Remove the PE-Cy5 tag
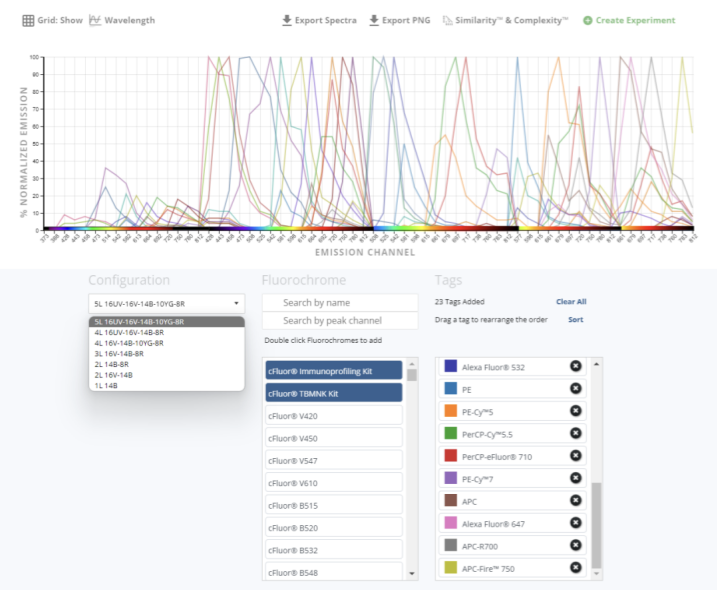Screen dimensions: 717x590 point(575,411)
